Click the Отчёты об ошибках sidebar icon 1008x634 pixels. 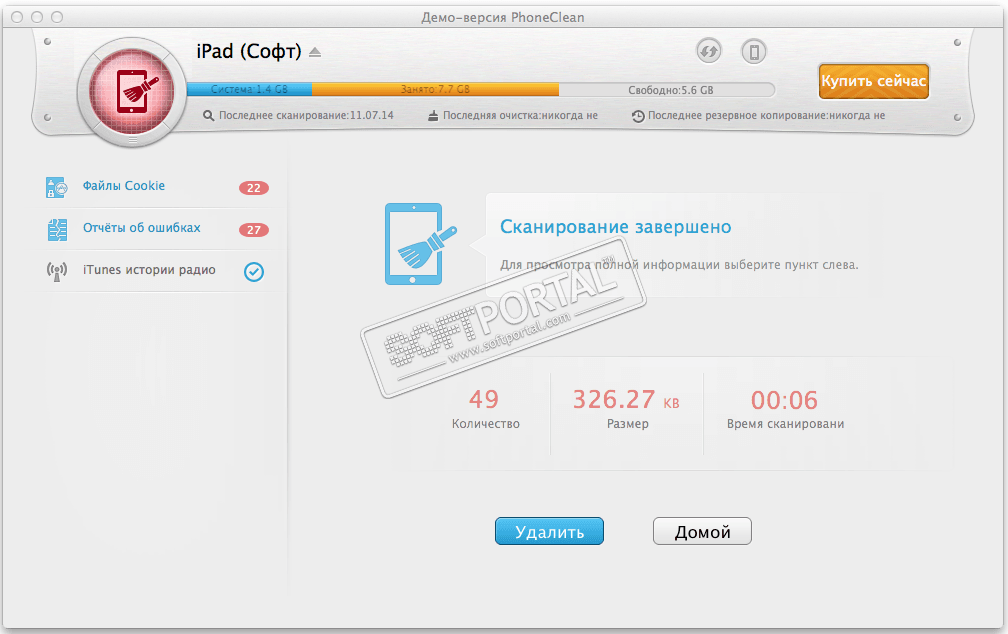click(x=57, y=230)
